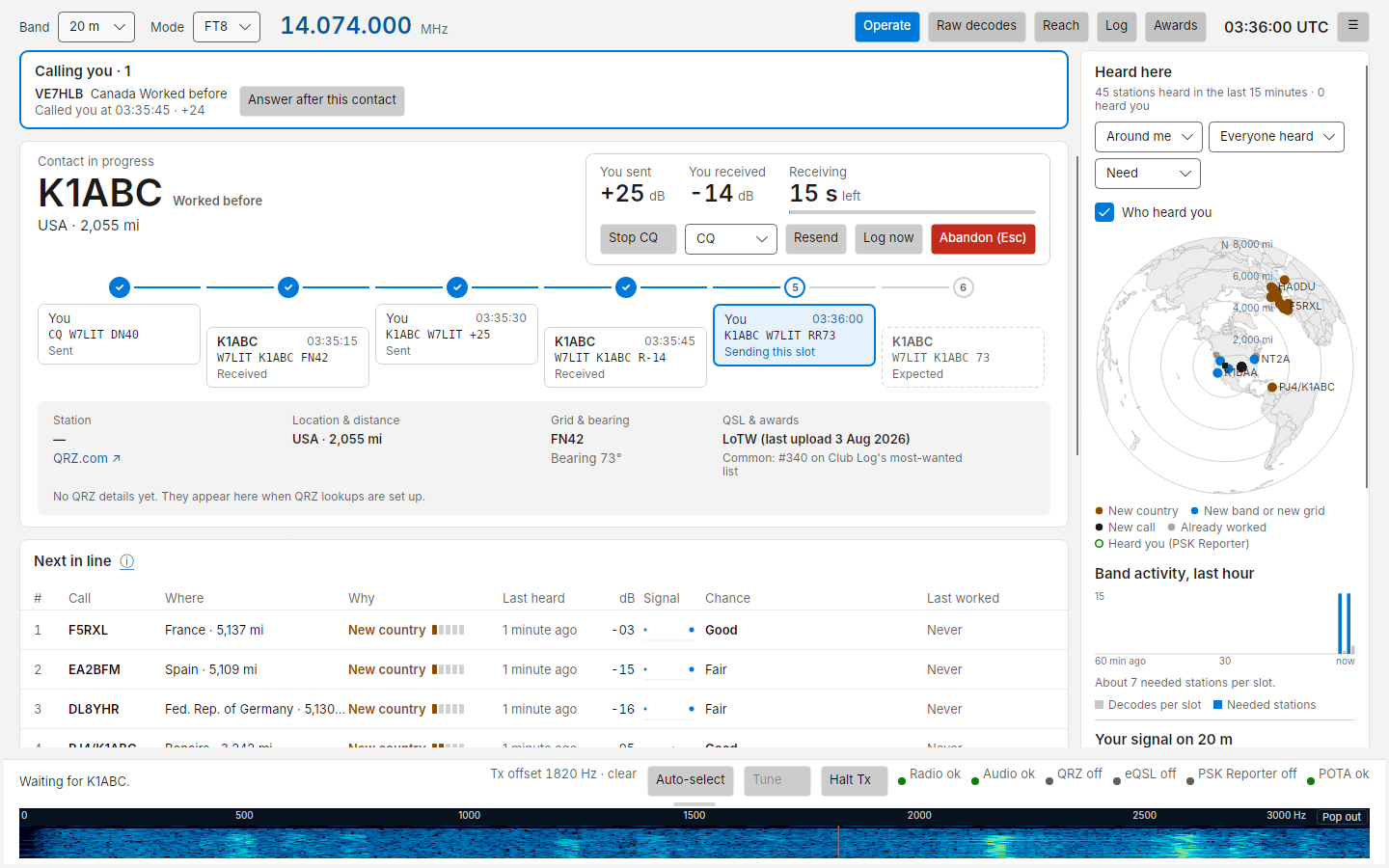Screen dimensions: 1389x868
Task: Open the Band 20 m dropdown
Action: pyautogui.click(x=96, y=27)
